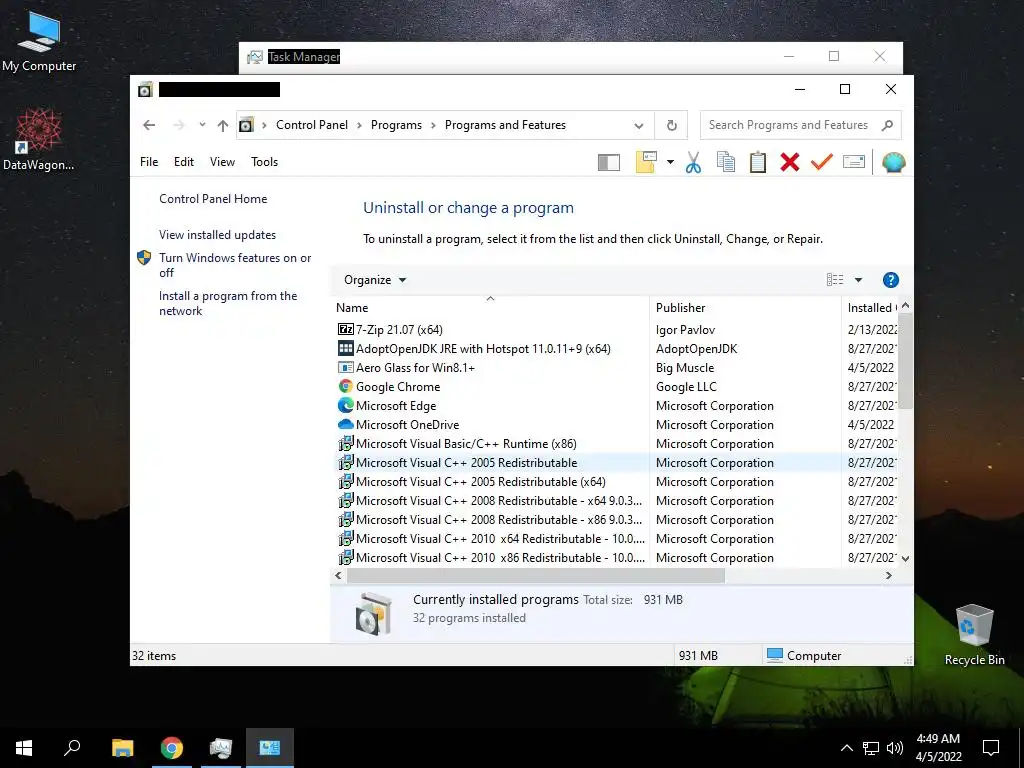Sort list by Publisher column header

tap(745, 308)
